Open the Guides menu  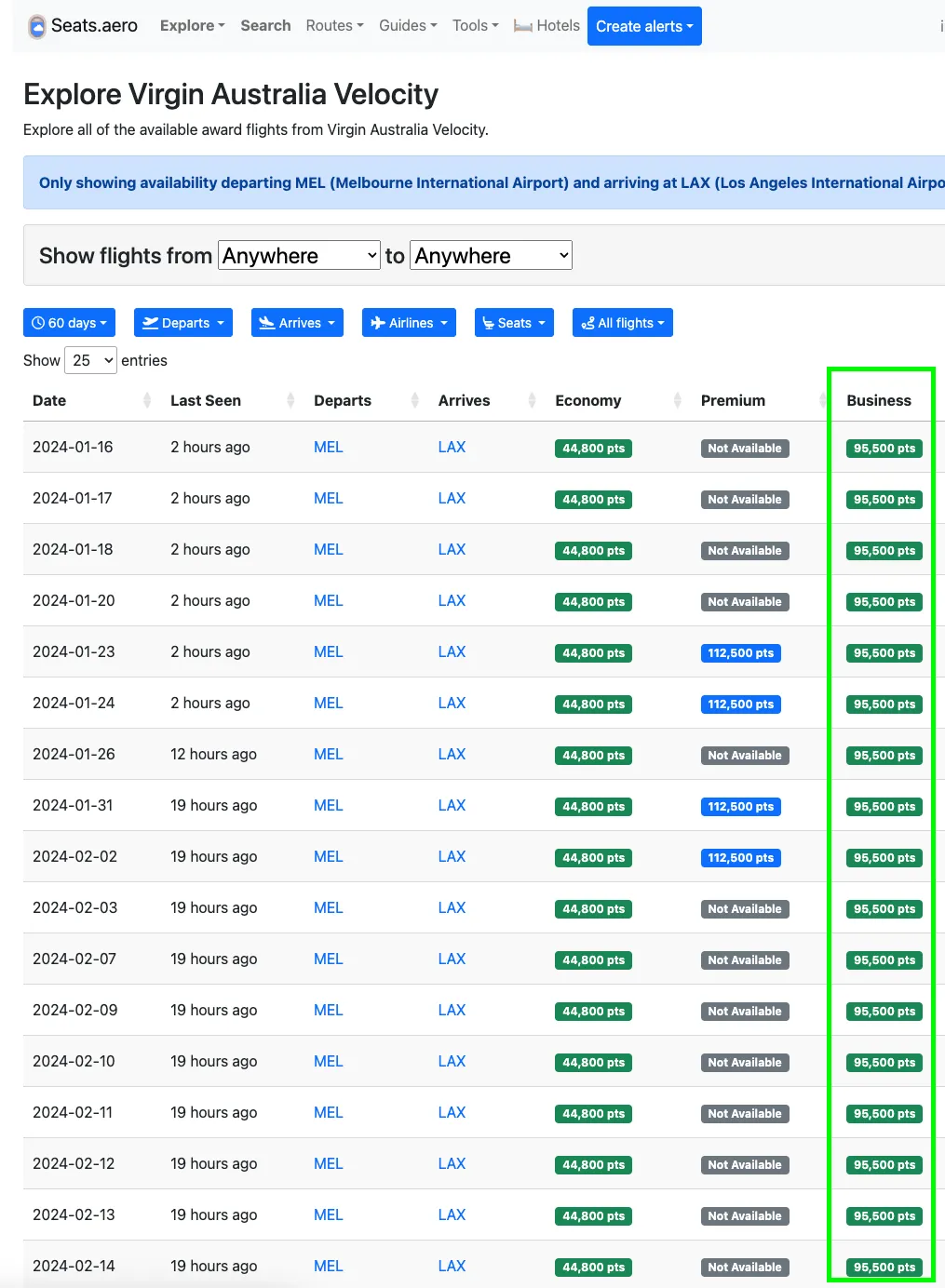pyautogui.click(x=408, y=26)
